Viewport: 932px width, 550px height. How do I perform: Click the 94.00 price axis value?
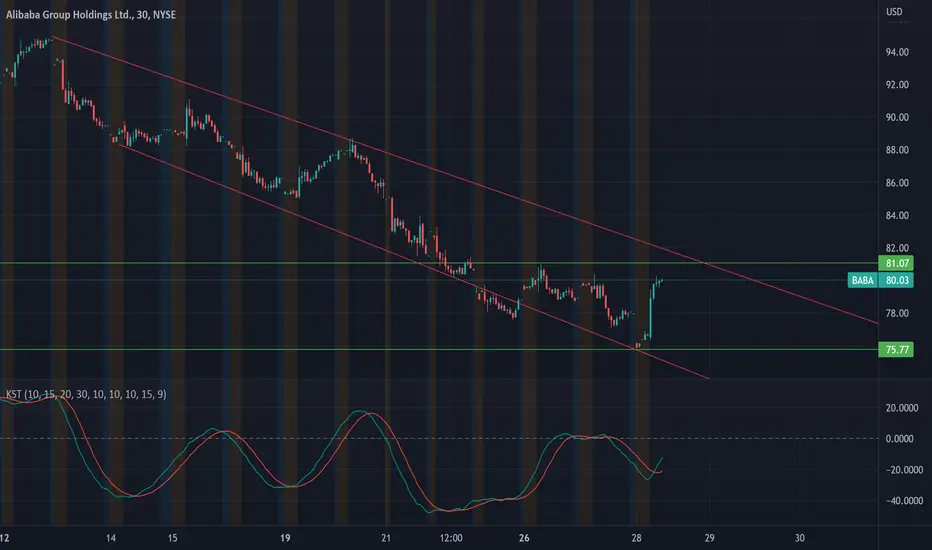coord(897,52)
